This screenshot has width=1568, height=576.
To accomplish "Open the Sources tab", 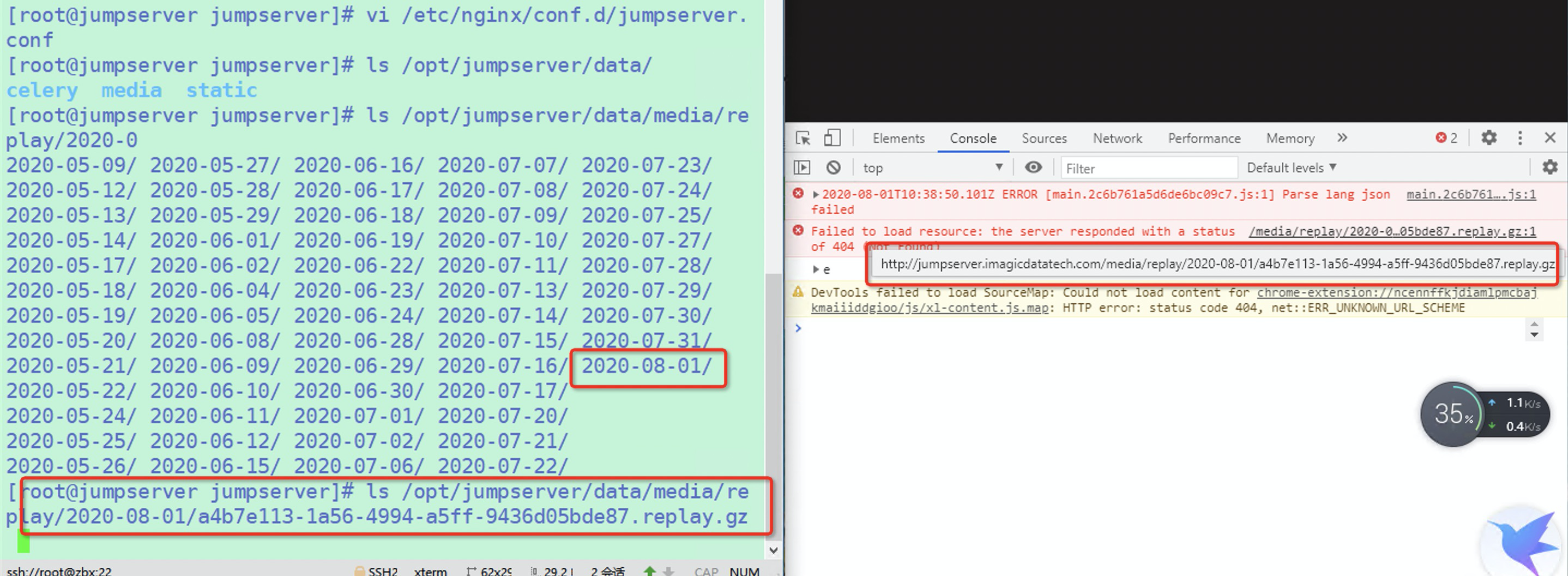I will pyautogui.click(x=1044, y=138).
